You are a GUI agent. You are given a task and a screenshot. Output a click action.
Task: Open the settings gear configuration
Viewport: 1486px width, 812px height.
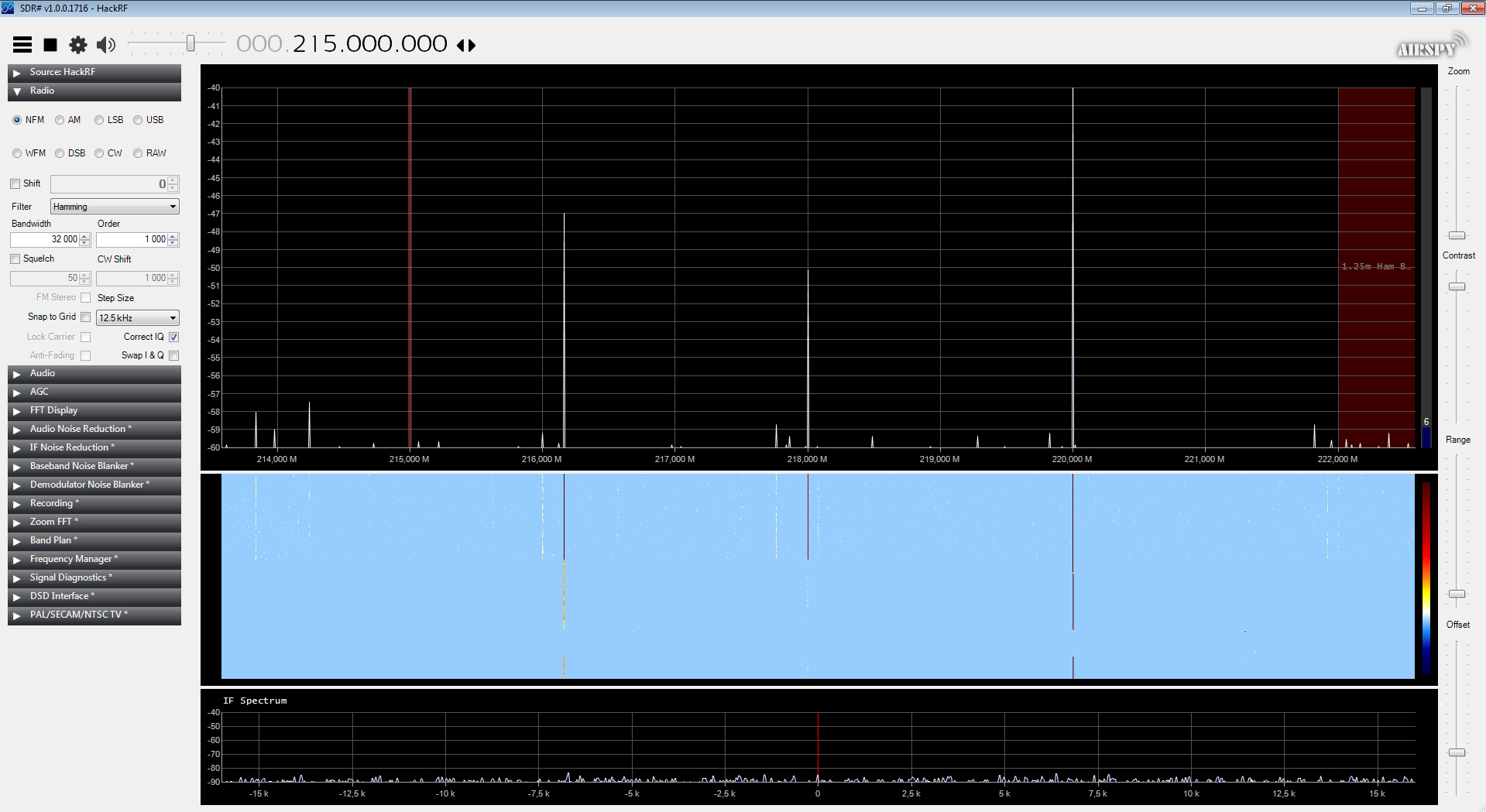78,45
